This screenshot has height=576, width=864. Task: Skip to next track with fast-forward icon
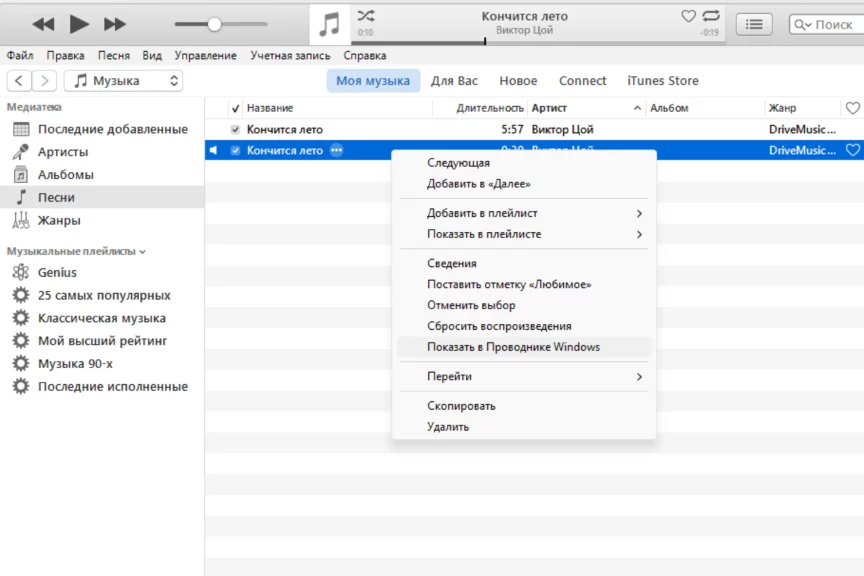[x=115, y=24]
